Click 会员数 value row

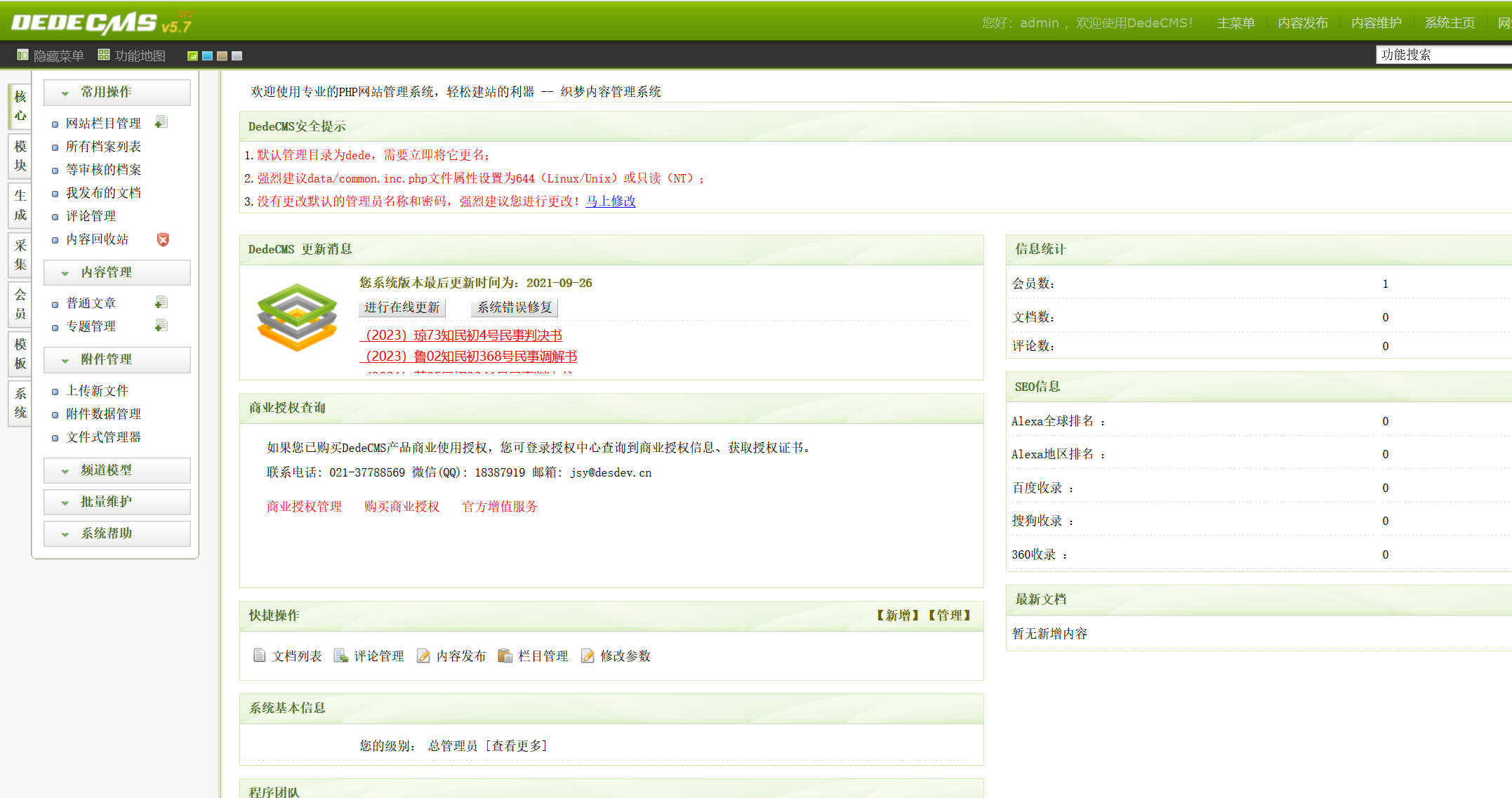click(1259, 284)
